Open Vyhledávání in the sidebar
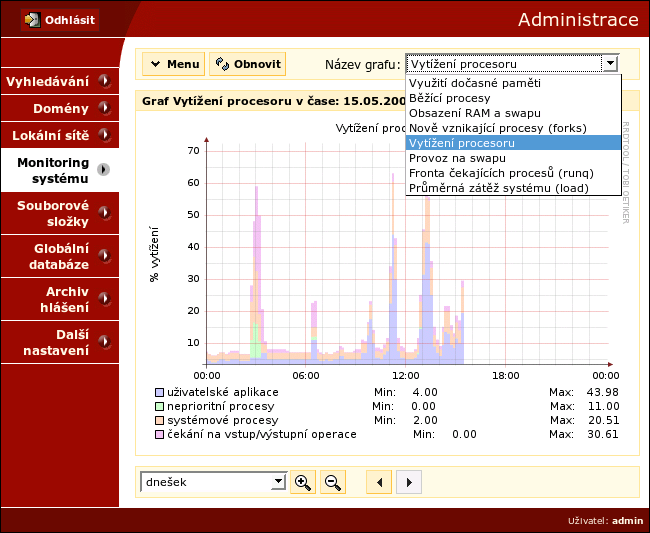The width and height of the screenshot is (650, 533). pos(60,81)
